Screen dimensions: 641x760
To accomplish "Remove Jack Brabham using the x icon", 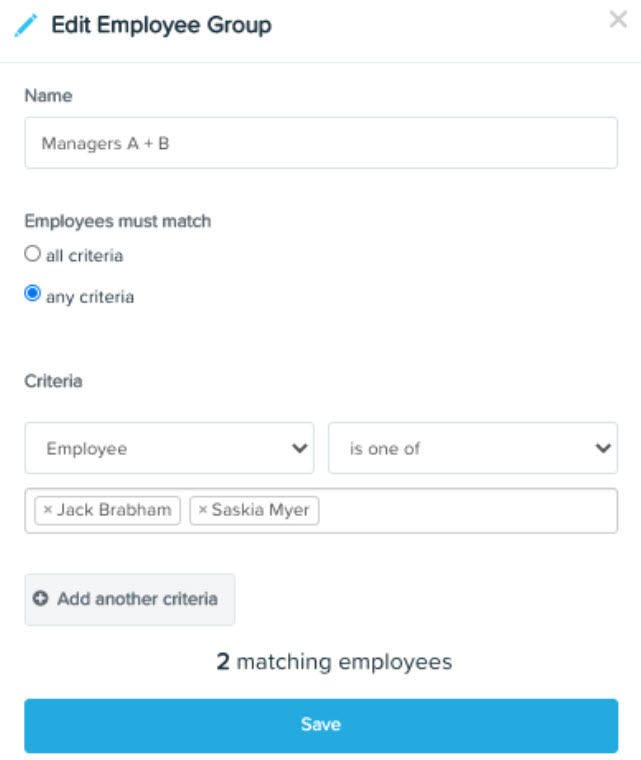I will [48, 509].
